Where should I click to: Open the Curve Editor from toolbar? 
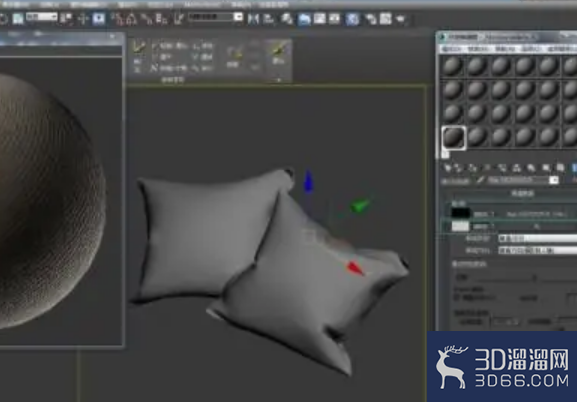[x=319, y=18]
